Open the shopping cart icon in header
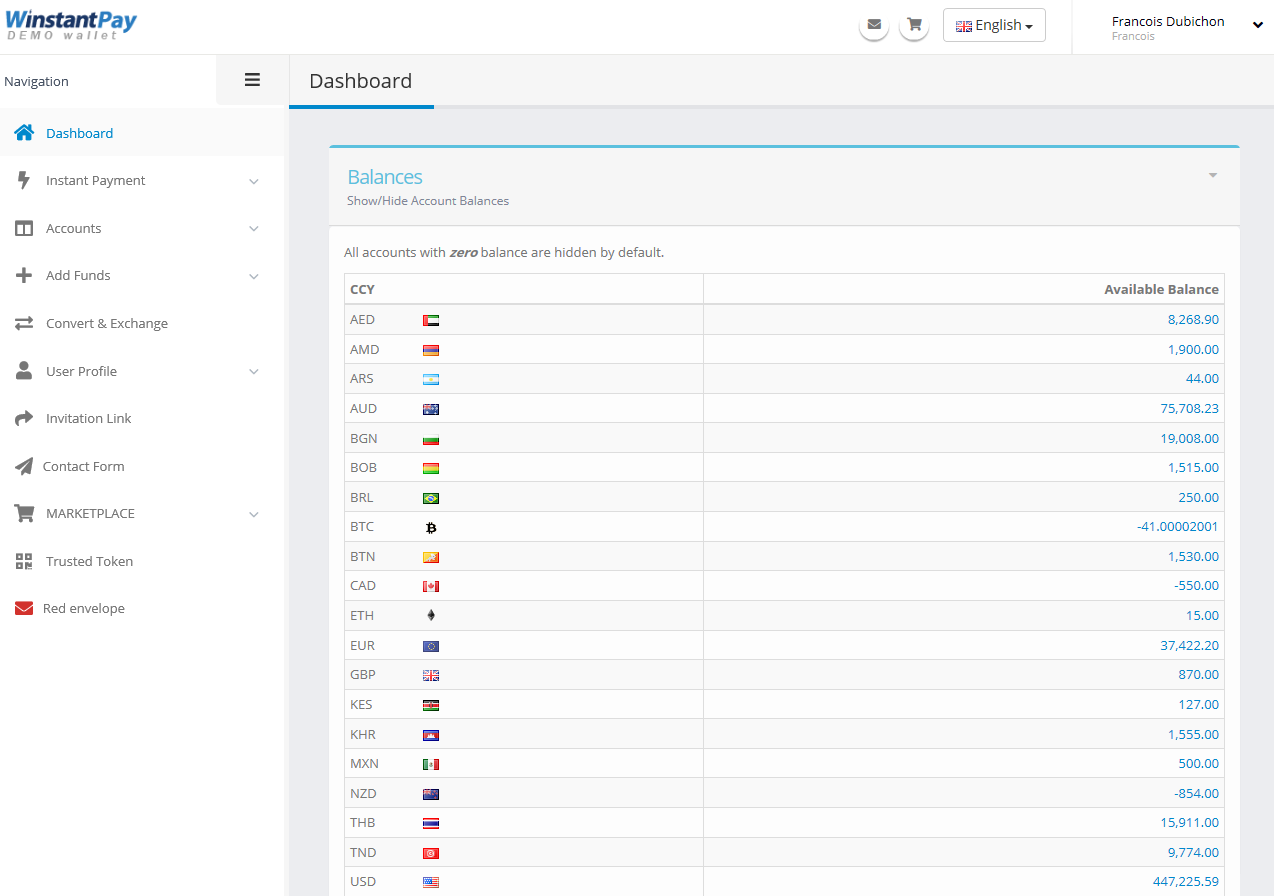This screenshot has width=1274, height=896. 914,25
